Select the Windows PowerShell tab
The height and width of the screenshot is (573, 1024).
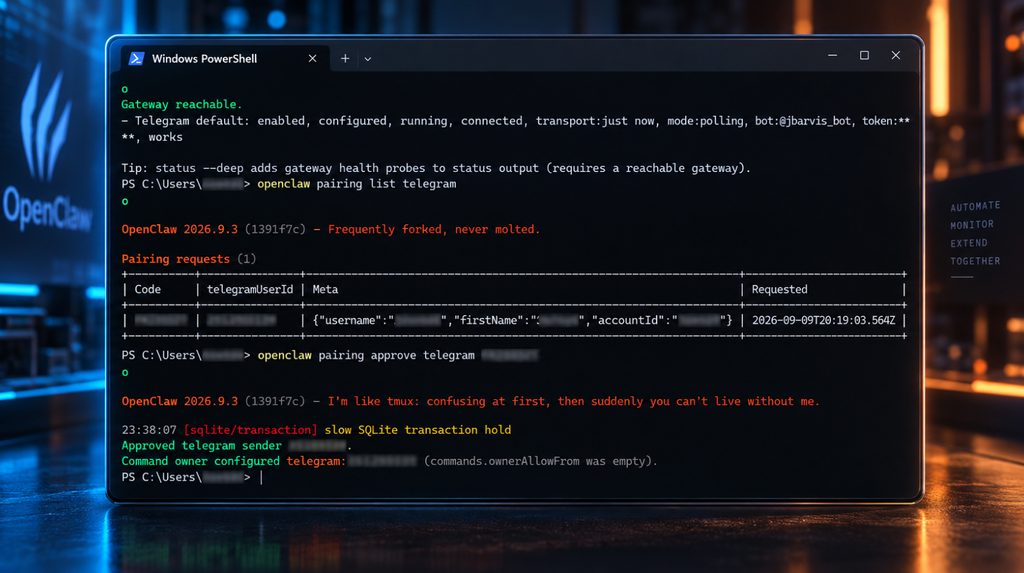pyautogui.click(x=225, y=58)
